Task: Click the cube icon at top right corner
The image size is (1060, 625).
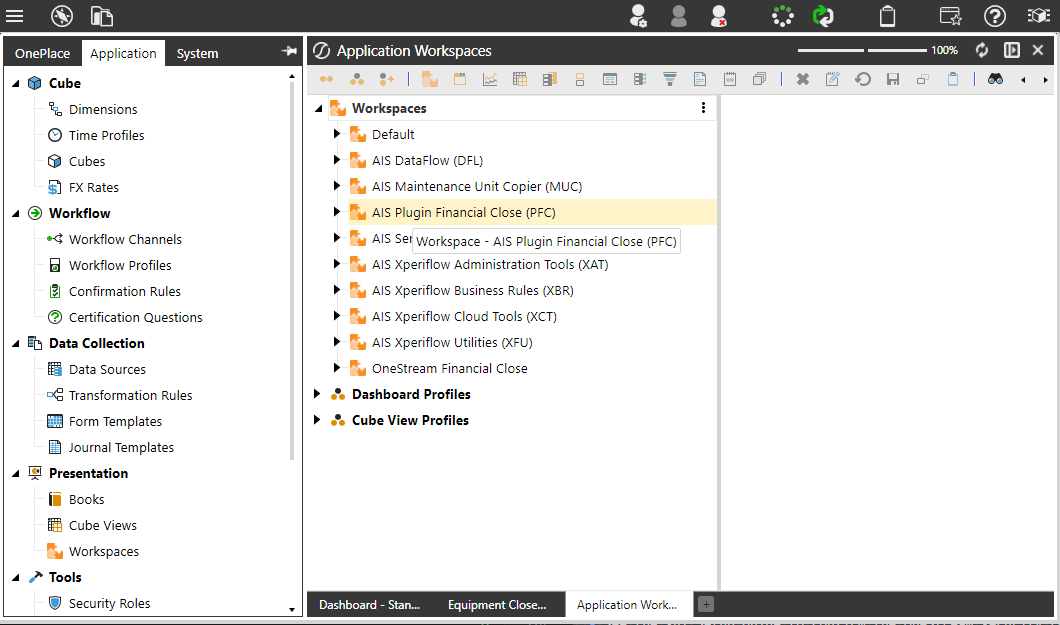Action: [1038, 16]
